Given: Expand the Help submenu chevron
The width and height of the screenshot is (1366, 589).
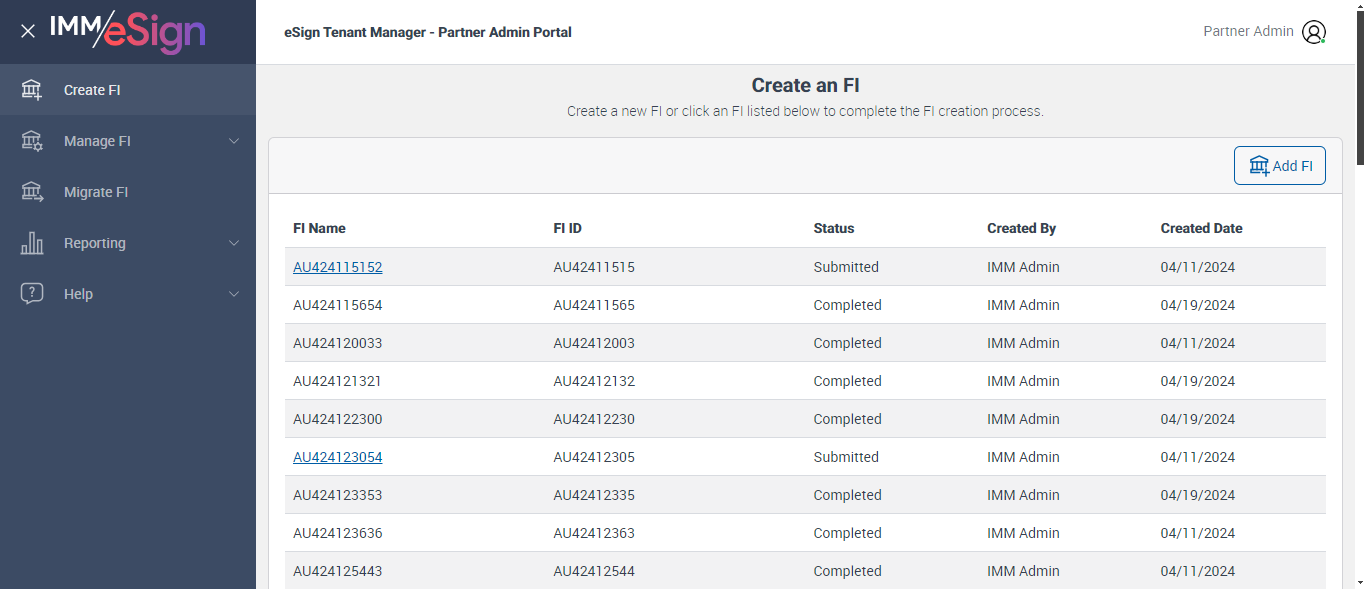Looking at the screenshot, I should pos(234,294).
